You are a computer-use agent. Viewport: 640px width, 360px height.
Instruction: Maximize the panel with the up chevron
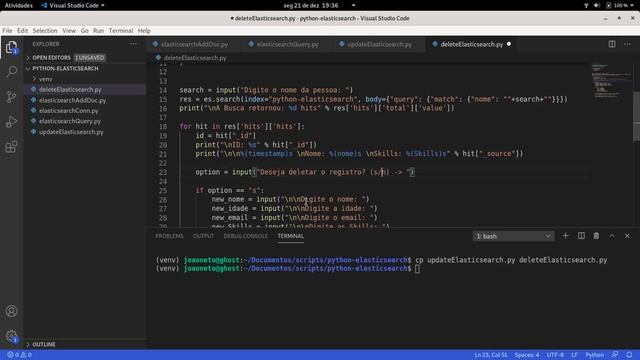click(612, 236)
